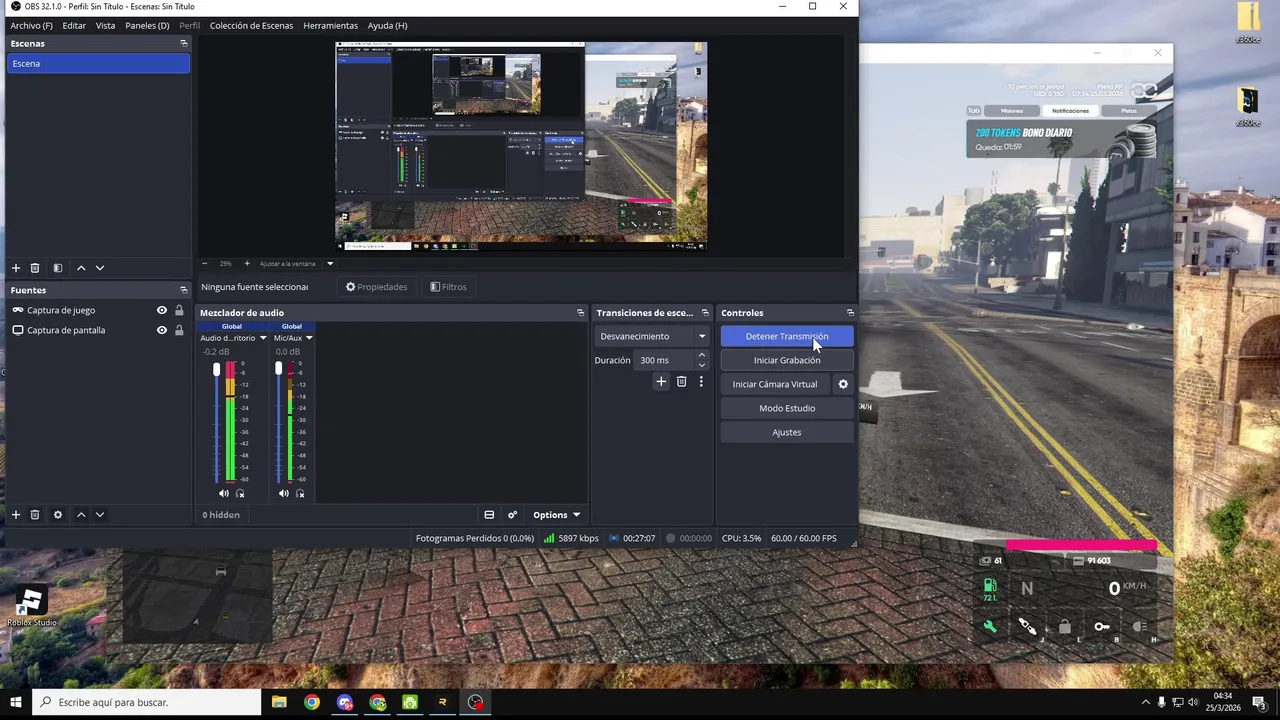Remove transition with trash icon

pyautogui.click(x=681, y=382)
